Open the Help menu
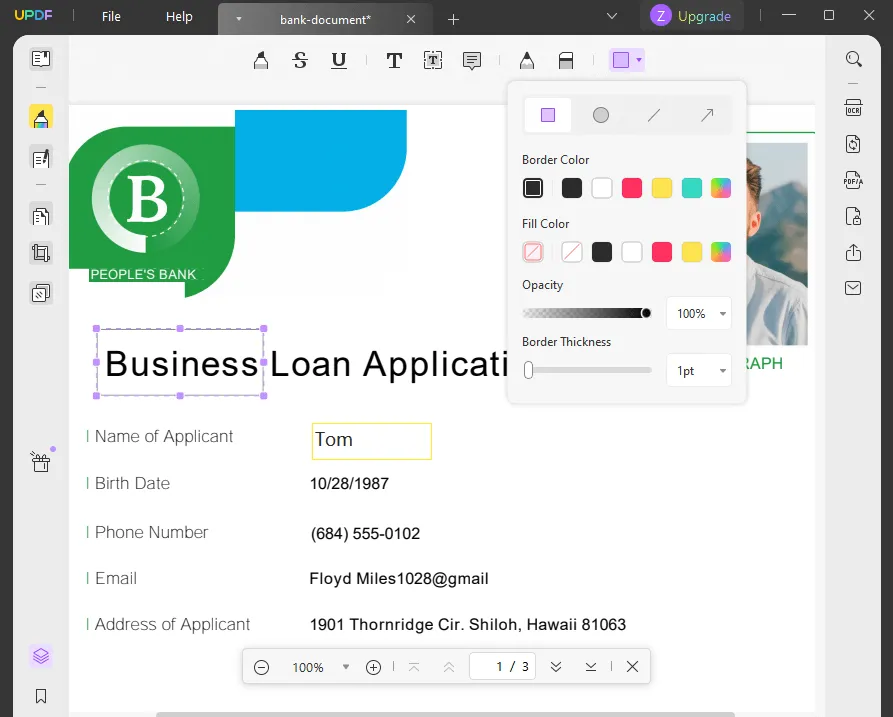 click(179, 17)
